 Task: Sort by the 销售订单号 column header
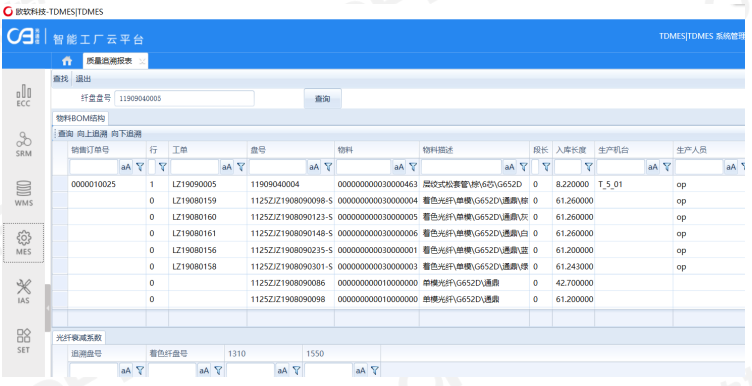(x=106, y=150)
